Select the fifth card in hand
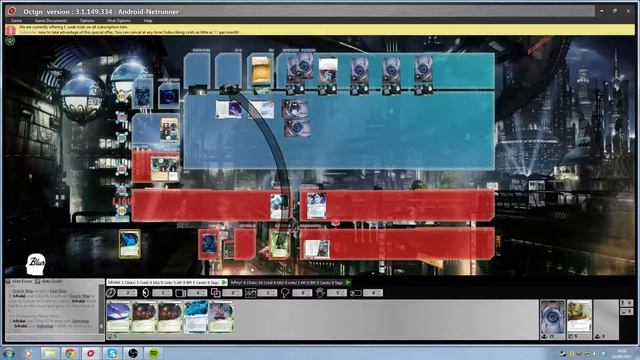This screenshot has width=640, height=360. pos(221,317)
